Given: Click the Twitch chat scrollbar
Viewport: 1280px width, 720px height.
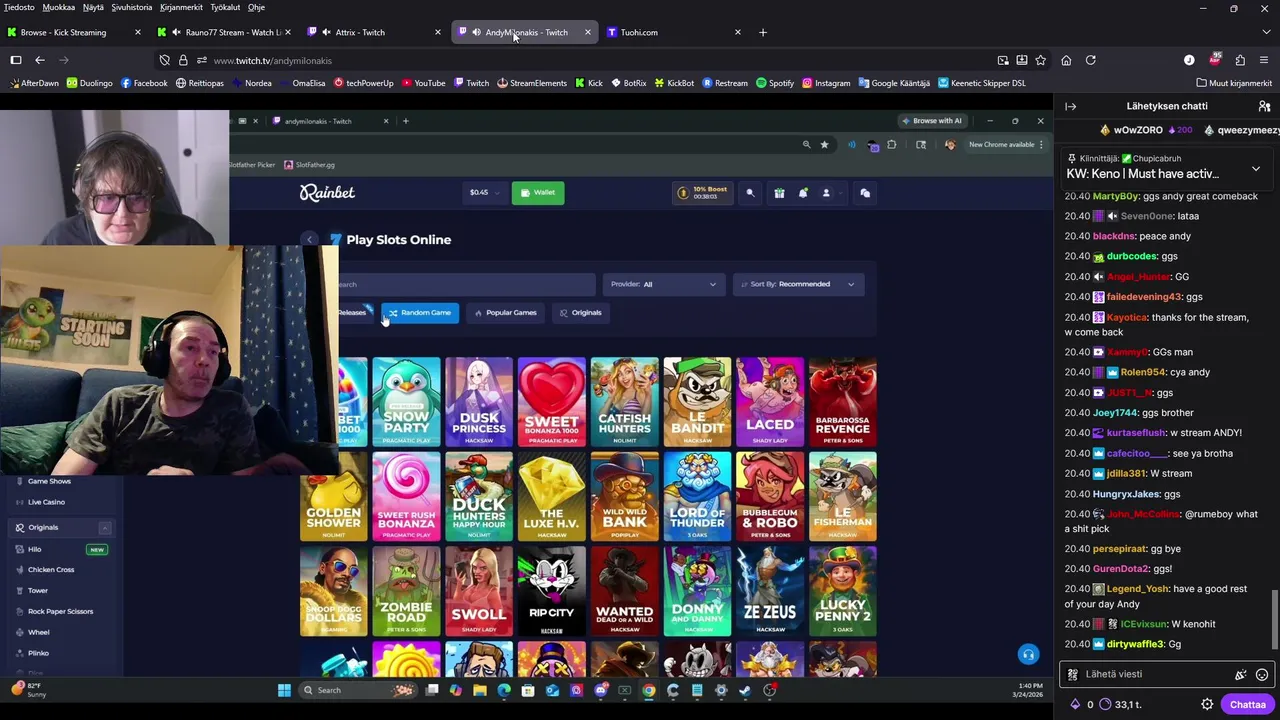Looking at the screenshot, I should coord(1274,620).
